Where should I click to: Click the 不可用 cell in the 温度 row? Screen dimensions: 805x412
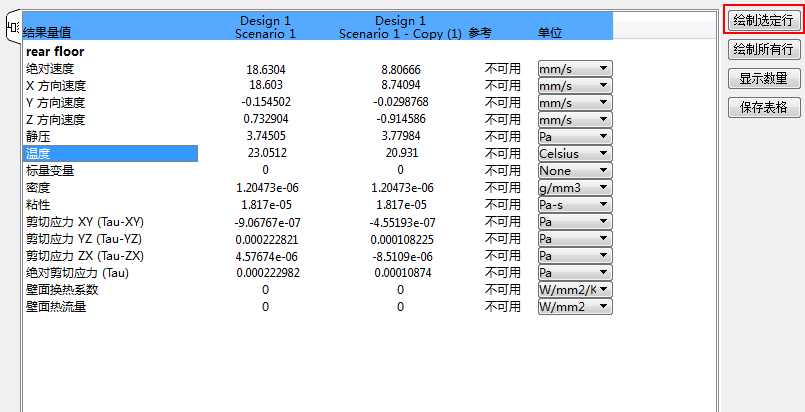point(503,153)
